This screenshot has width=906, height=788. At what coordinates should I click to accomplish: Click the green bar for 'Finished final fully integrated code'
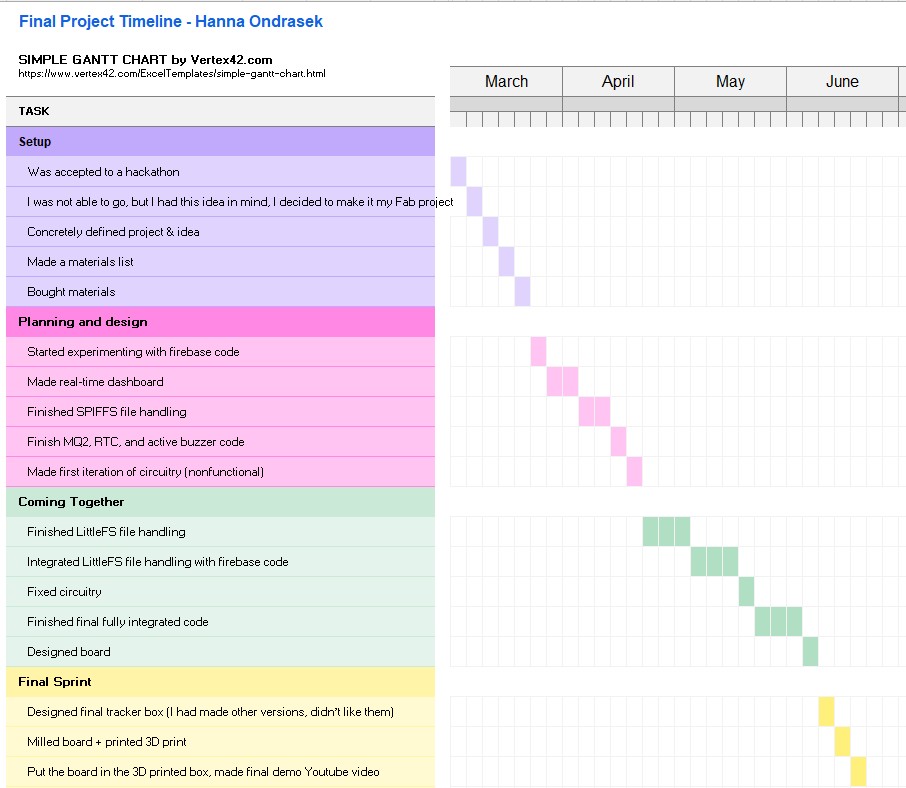[778, 622]
